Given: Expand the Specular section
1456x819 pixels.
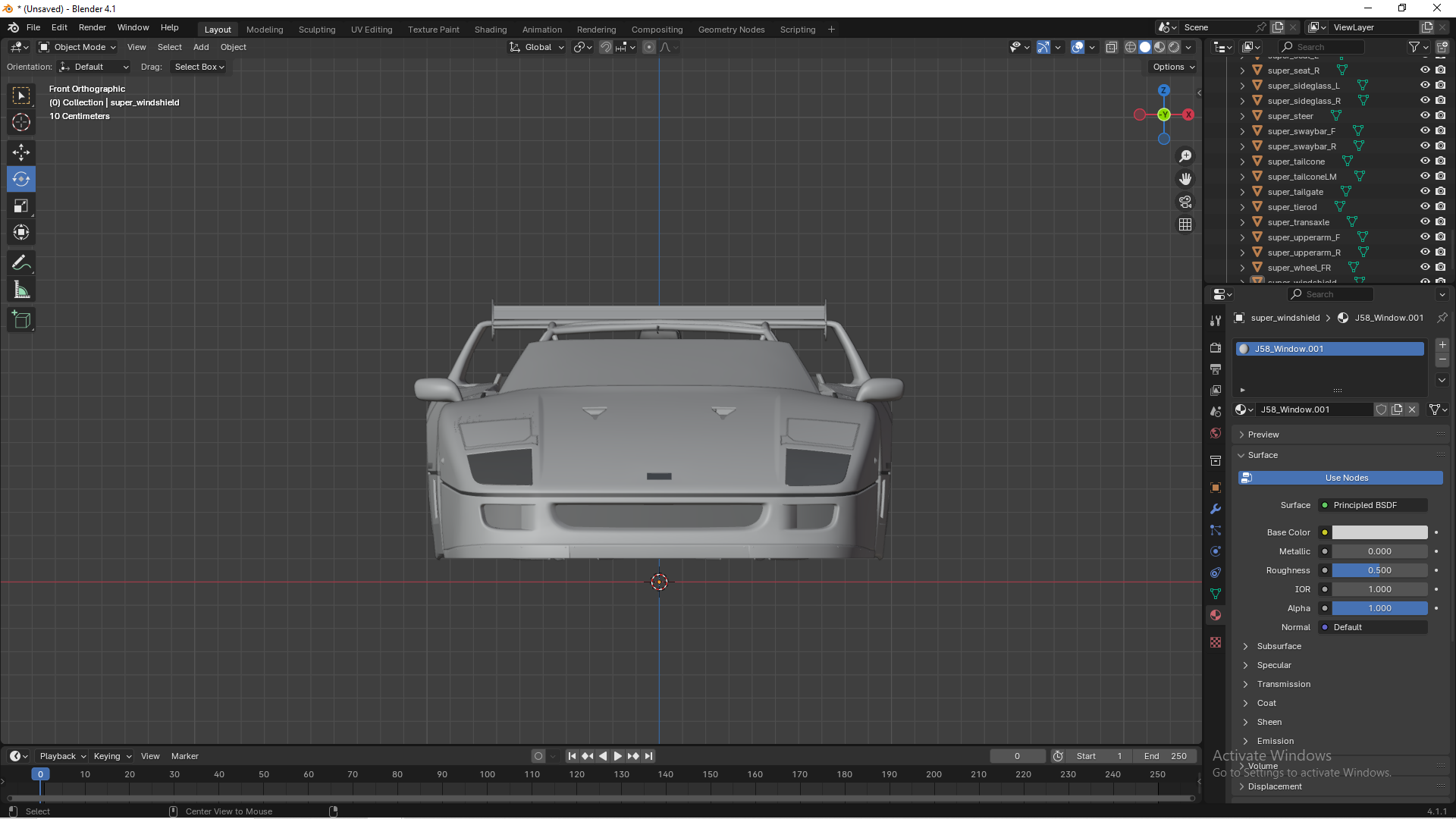Looking at the screenshot, I should coord(1274,665).
